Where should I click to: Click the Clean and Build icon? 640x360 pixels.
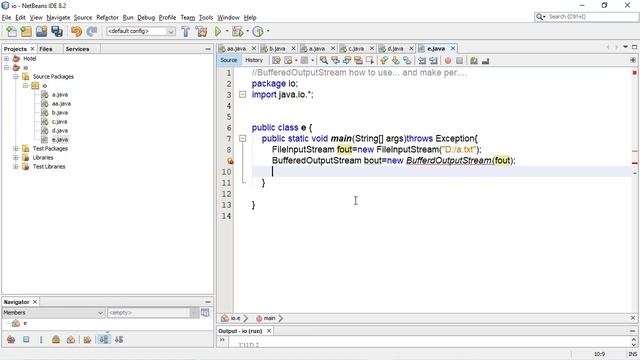coord(201,31)
